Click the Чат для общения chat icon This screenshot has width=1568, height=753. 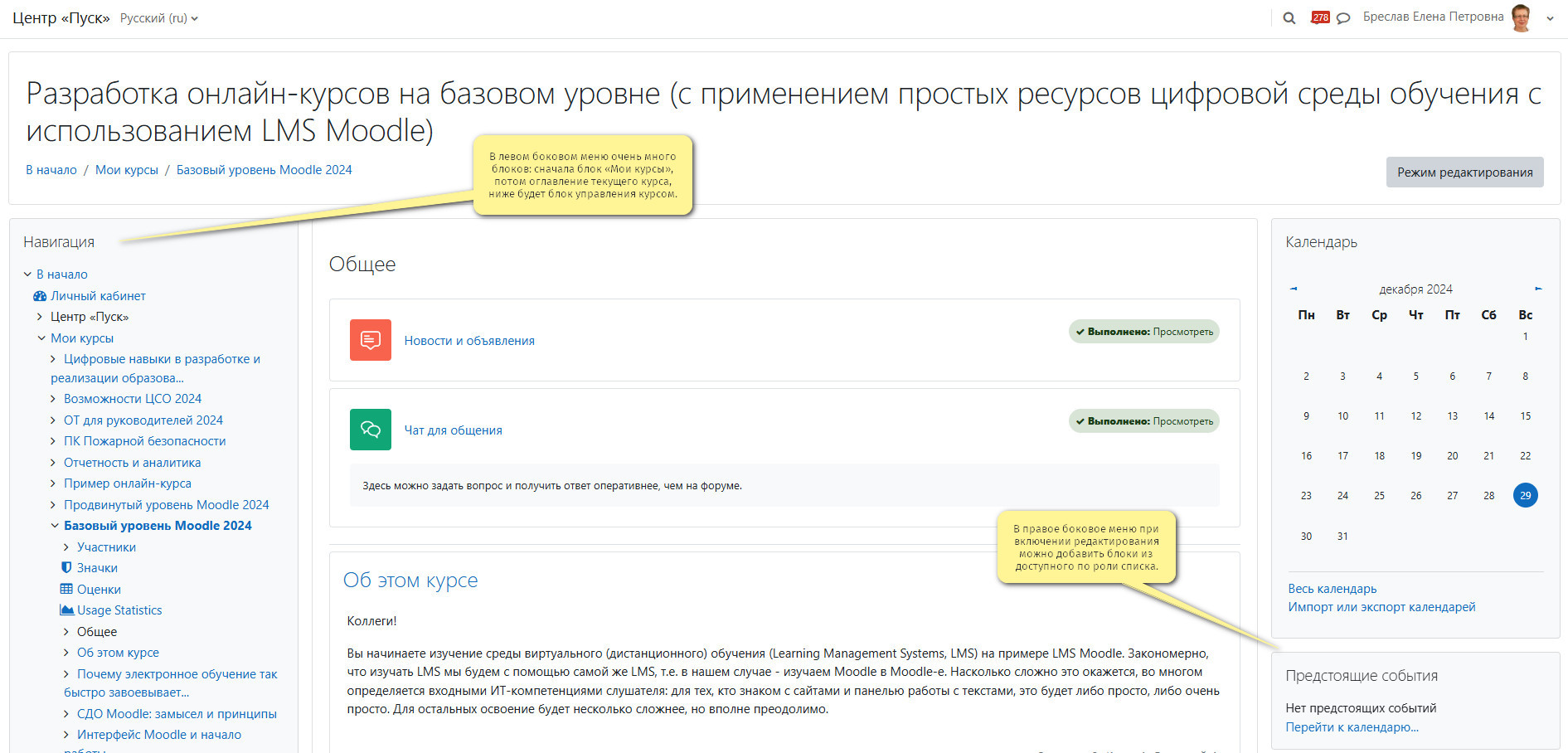(x=371, y=430)
